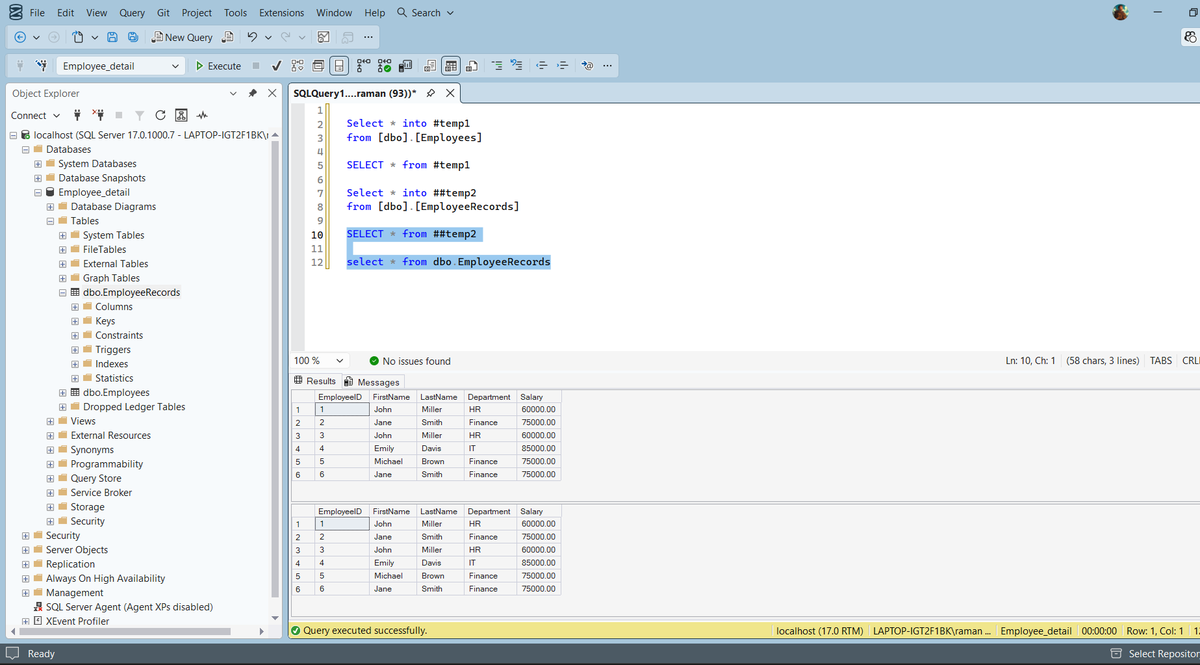Expand the Views folder
The width and height of the screenshot is (1200, 665).
[x=50, y=421]
